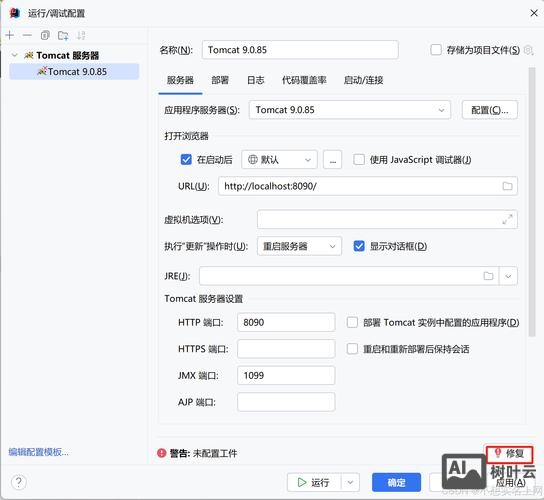Open help with the question mark icon

(x=19, y=482)
